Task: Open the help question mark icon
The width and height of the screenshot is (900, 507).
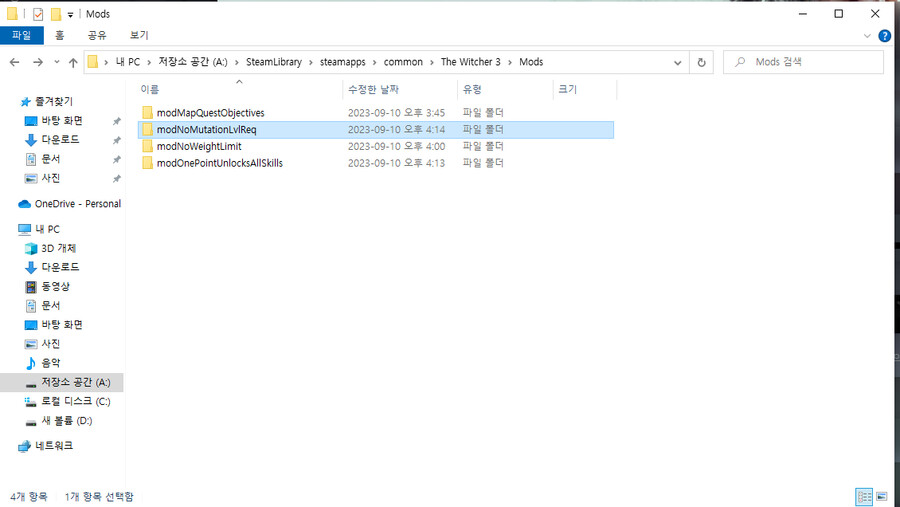Action: [x=884, y=35]
